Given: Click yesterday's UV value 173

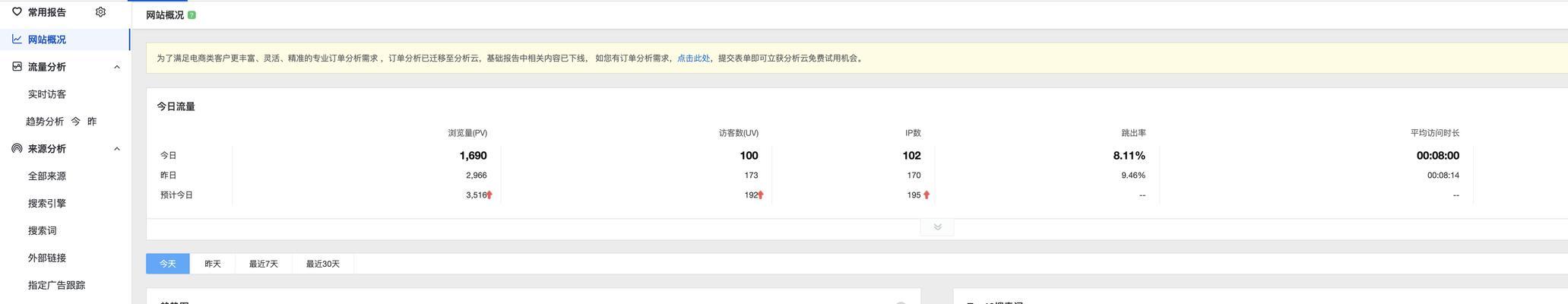Looking at the screenshot, I should click(x=751, y=176).
